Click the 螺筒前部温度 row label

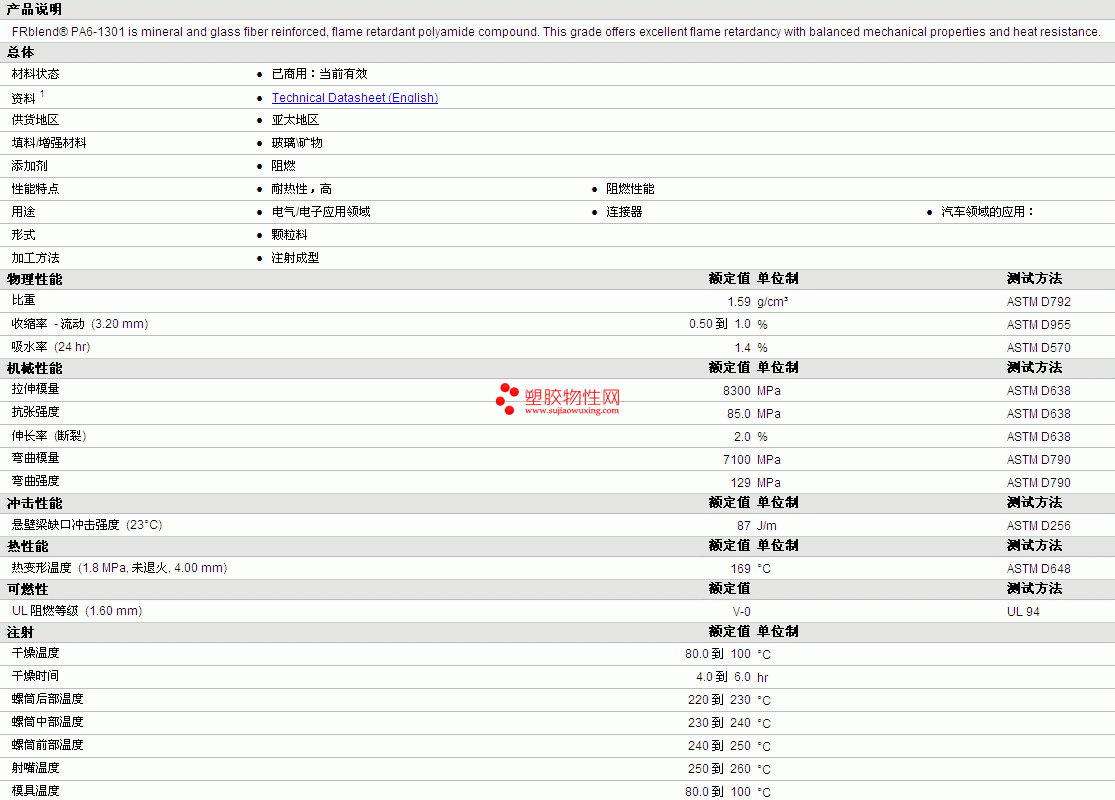coord(48,745)
